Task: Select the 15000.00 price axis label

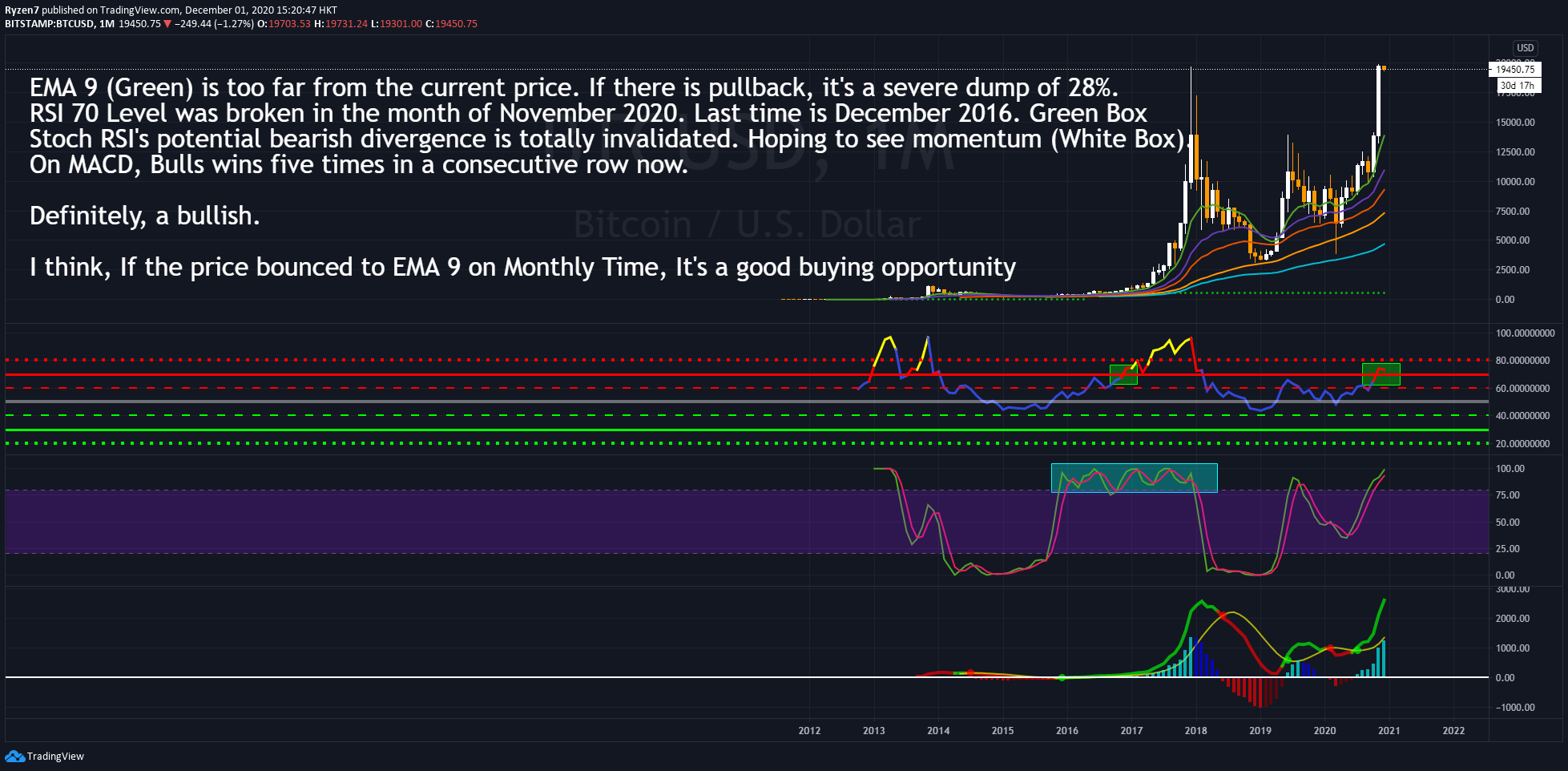Action: point(1515,123)
